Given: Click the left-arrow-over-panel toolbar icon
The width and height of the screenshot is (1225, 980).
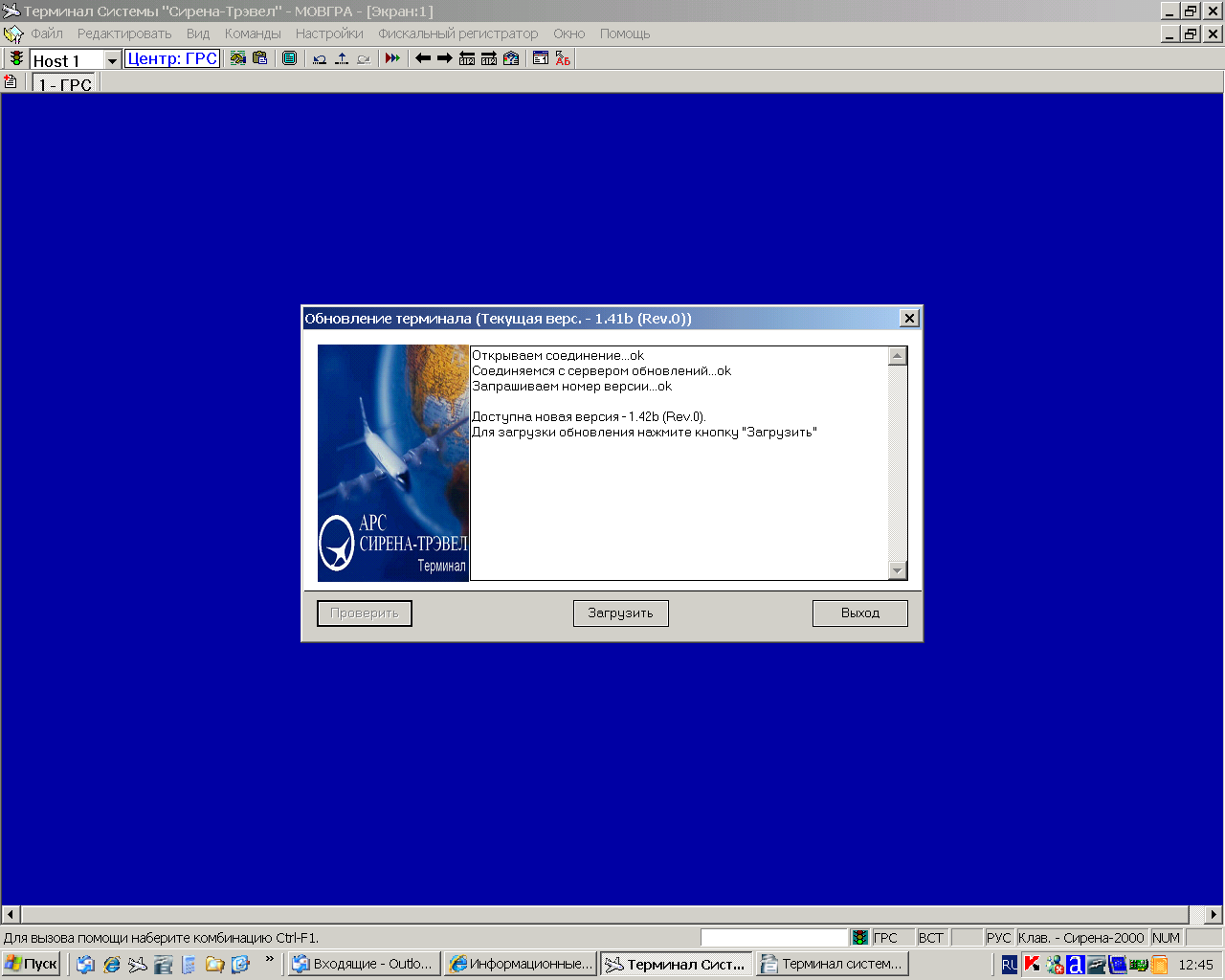Looking at the screenshot, I should click(467, 59).
